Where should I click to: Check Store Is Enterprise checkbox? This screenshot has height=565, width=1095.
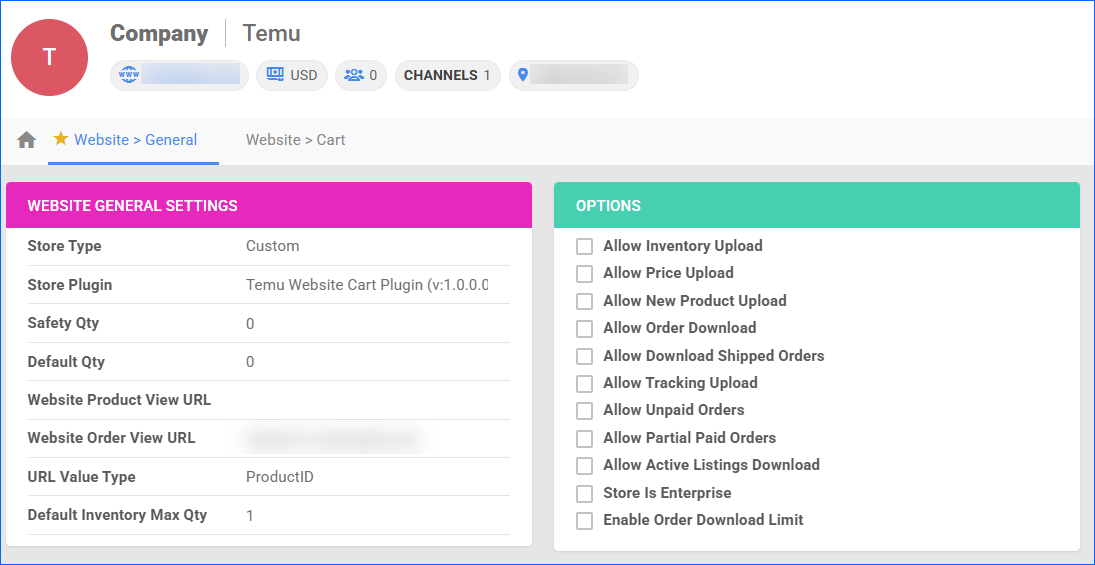pos(585,494)
